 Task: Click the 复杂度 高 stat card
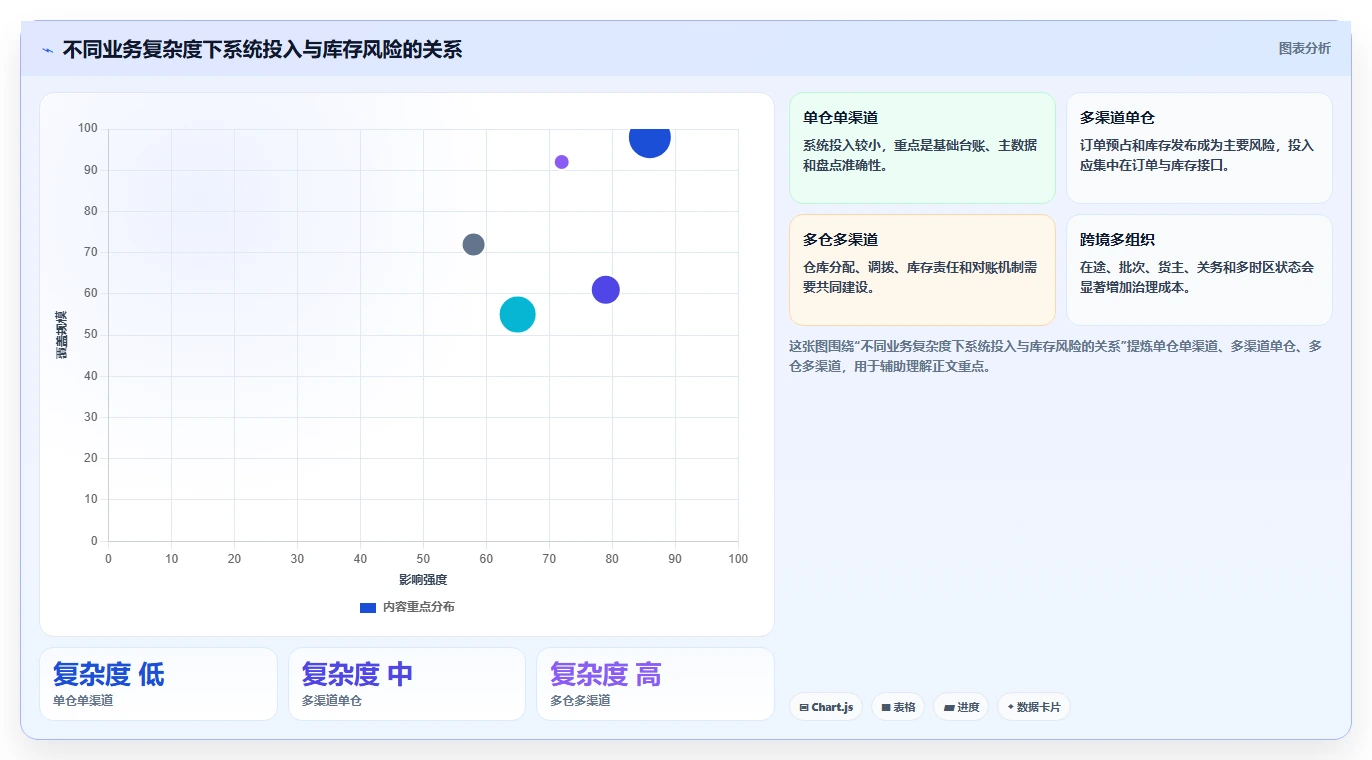coord(655,684)
